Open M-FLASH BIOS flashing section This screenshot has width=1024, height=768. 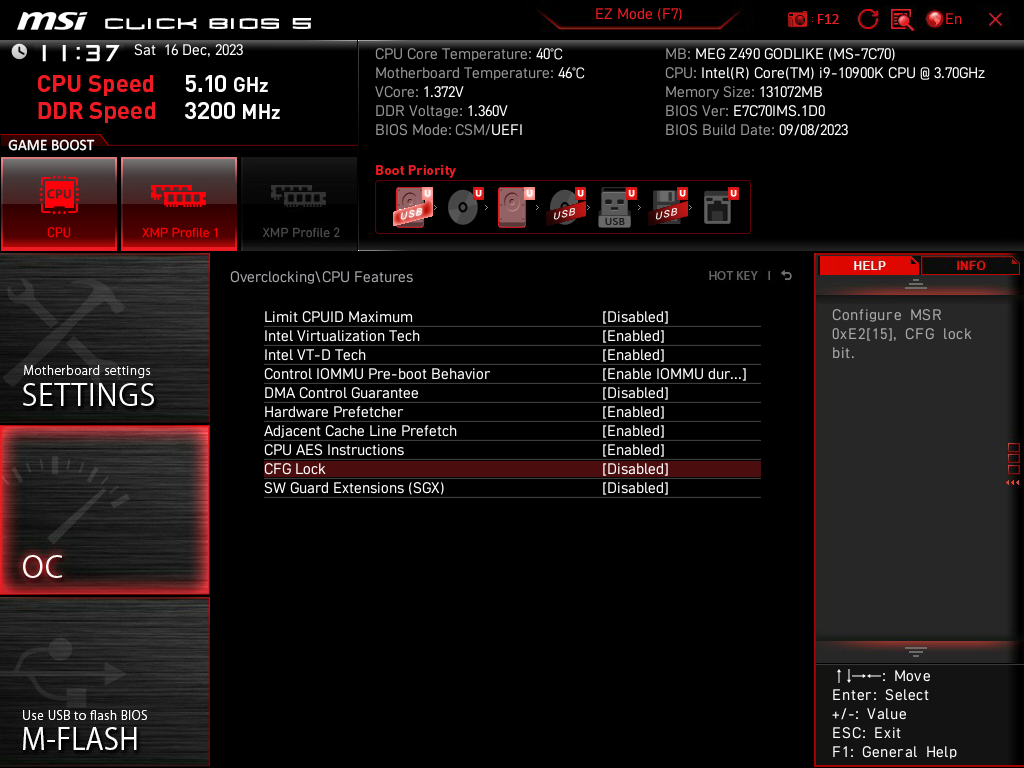point(104,682)
